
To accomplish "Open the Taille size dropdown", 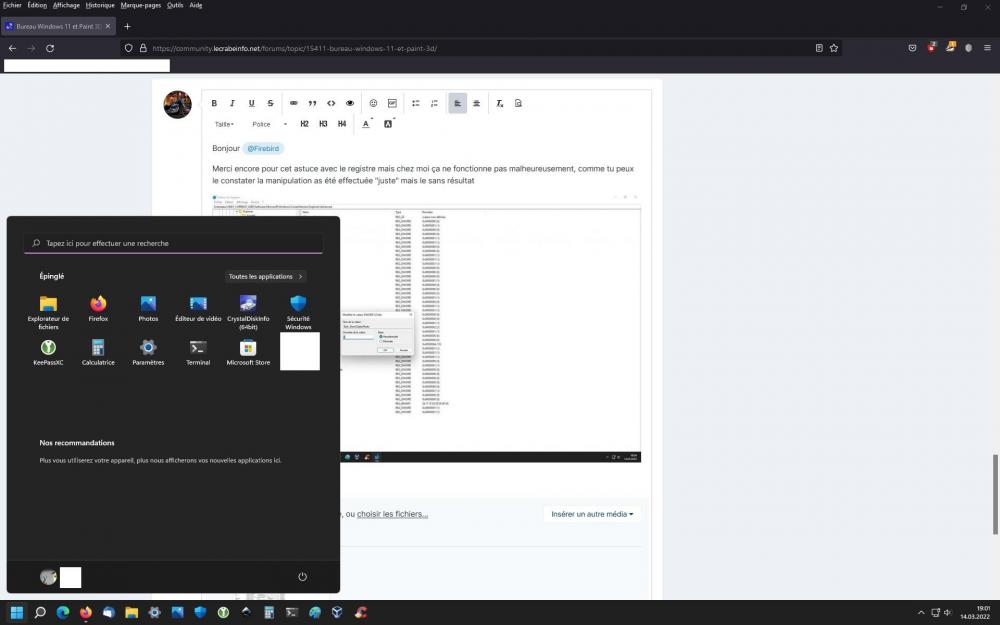I will (222, 123).
